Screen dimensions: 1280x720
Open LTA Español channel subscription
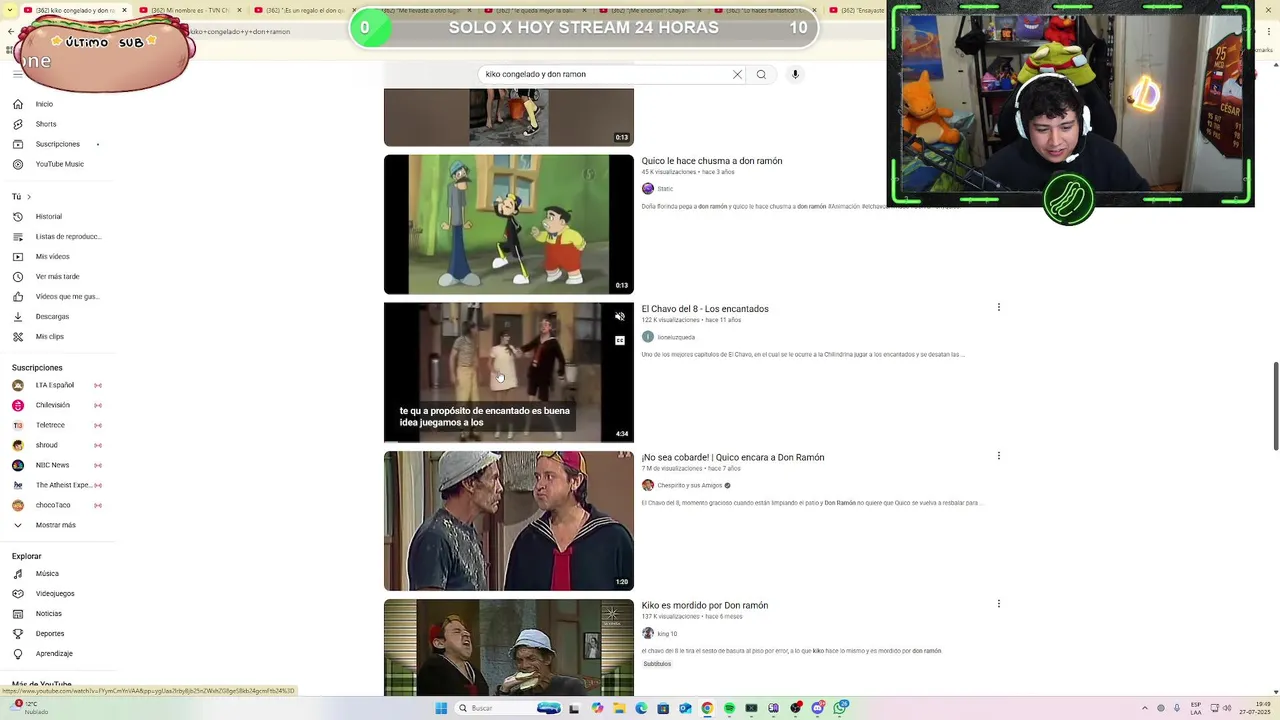coord(55,385)
